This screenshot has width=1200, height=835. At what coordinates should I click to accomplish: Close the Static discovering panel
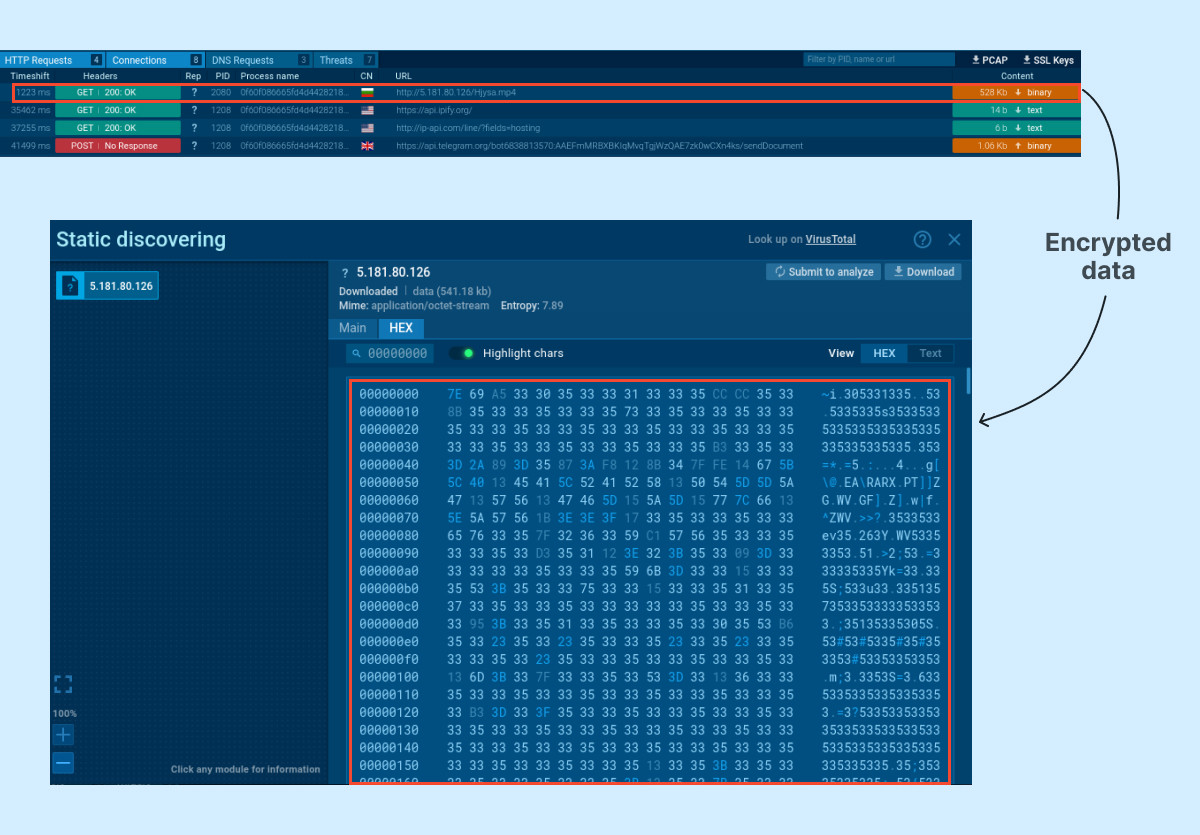click(x=954, y=240)
